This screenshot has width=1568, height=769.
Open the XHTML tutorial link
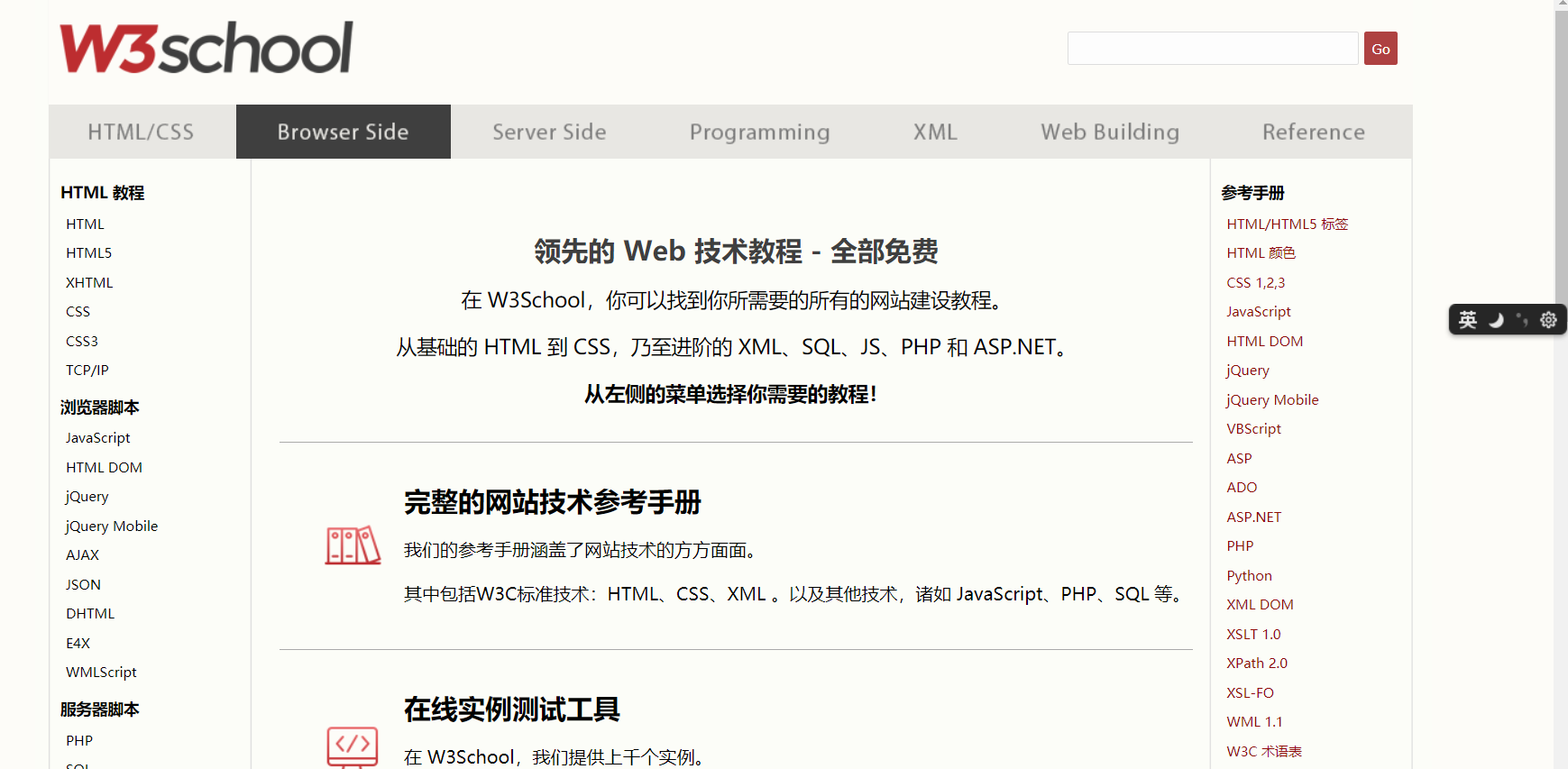click(89, 282)
